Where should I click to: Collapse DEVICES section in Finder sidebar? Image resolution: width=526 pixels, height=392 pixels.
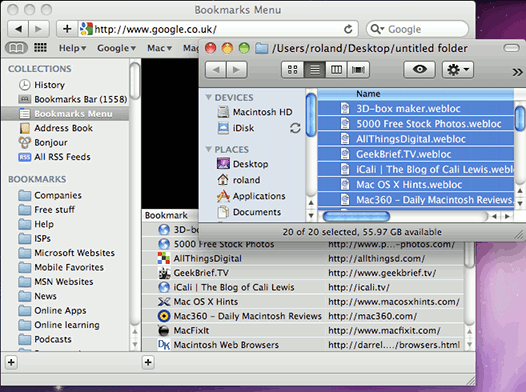click(x=208, y=97)
